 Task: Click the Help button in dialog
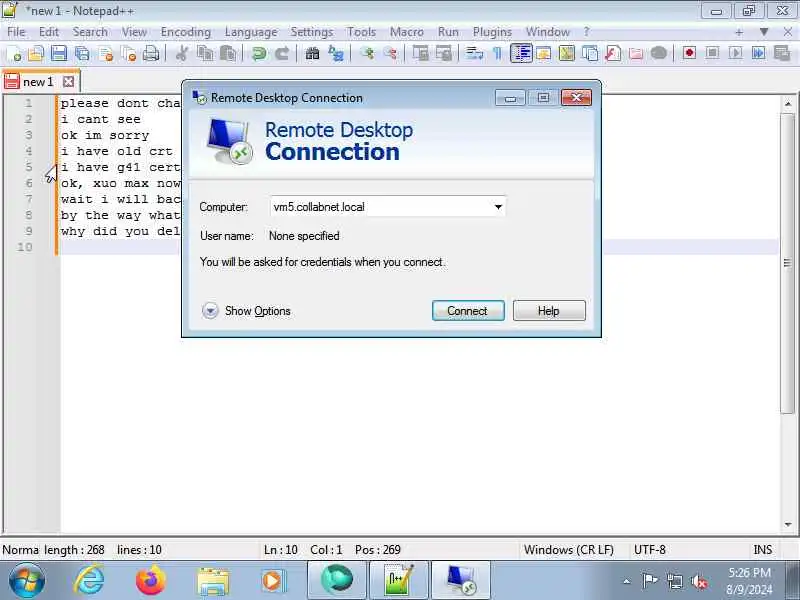click(549, 311)
